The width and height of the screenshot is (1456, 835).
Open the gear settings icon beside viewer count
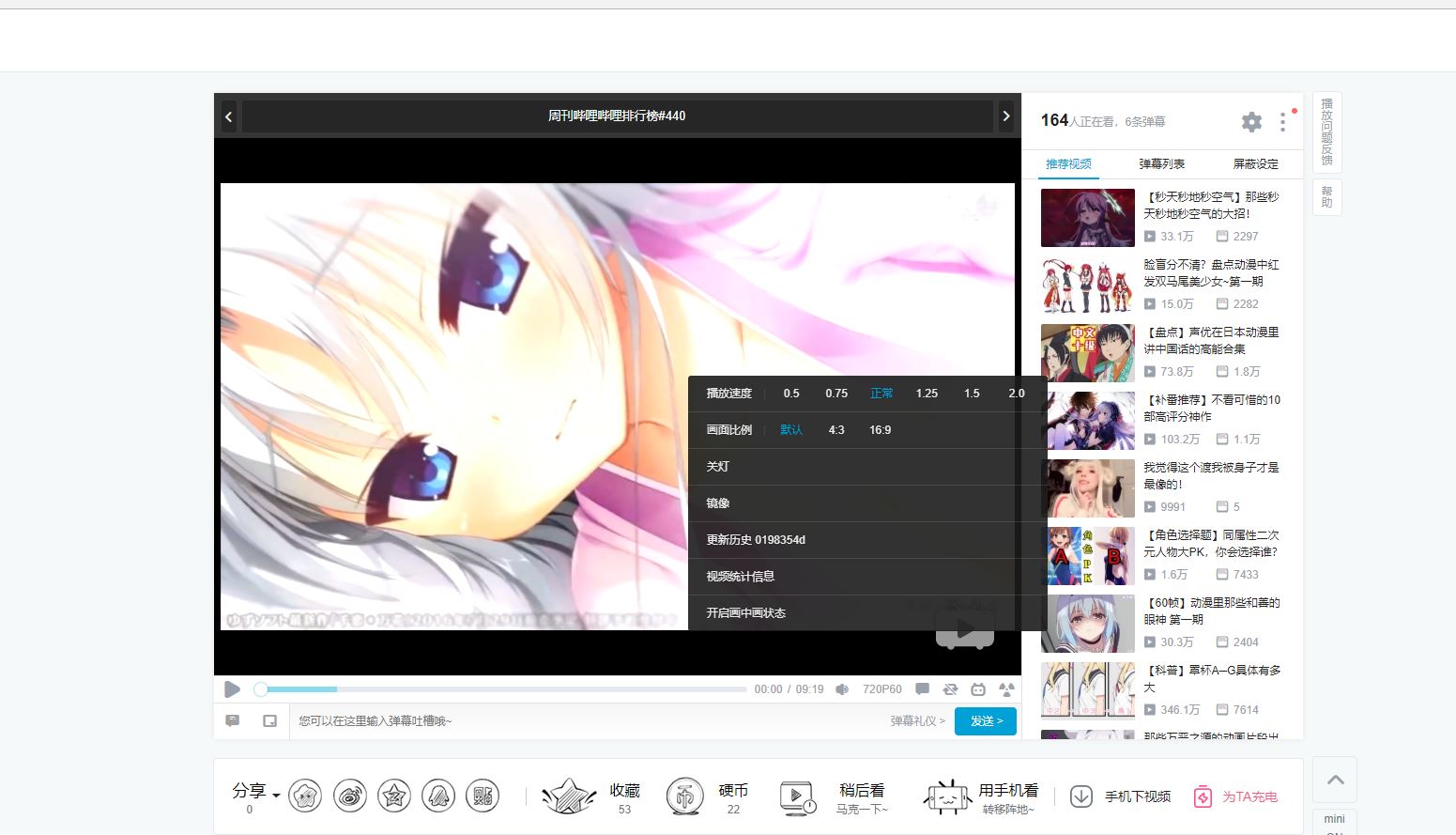1251,122
